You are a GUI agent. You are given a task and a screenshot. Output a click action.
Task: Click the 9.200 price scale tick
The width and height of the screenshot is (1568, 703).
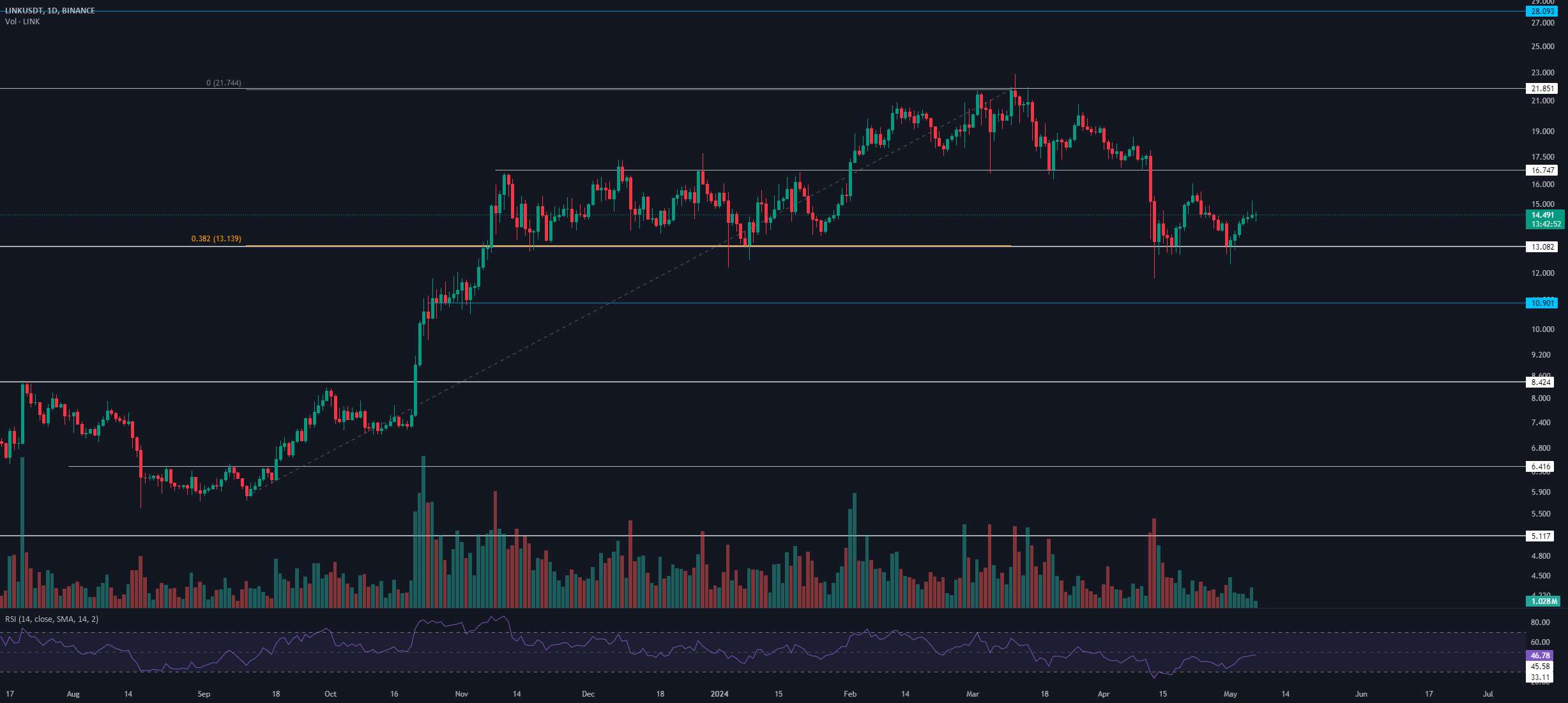click(x=1541, y=355)
